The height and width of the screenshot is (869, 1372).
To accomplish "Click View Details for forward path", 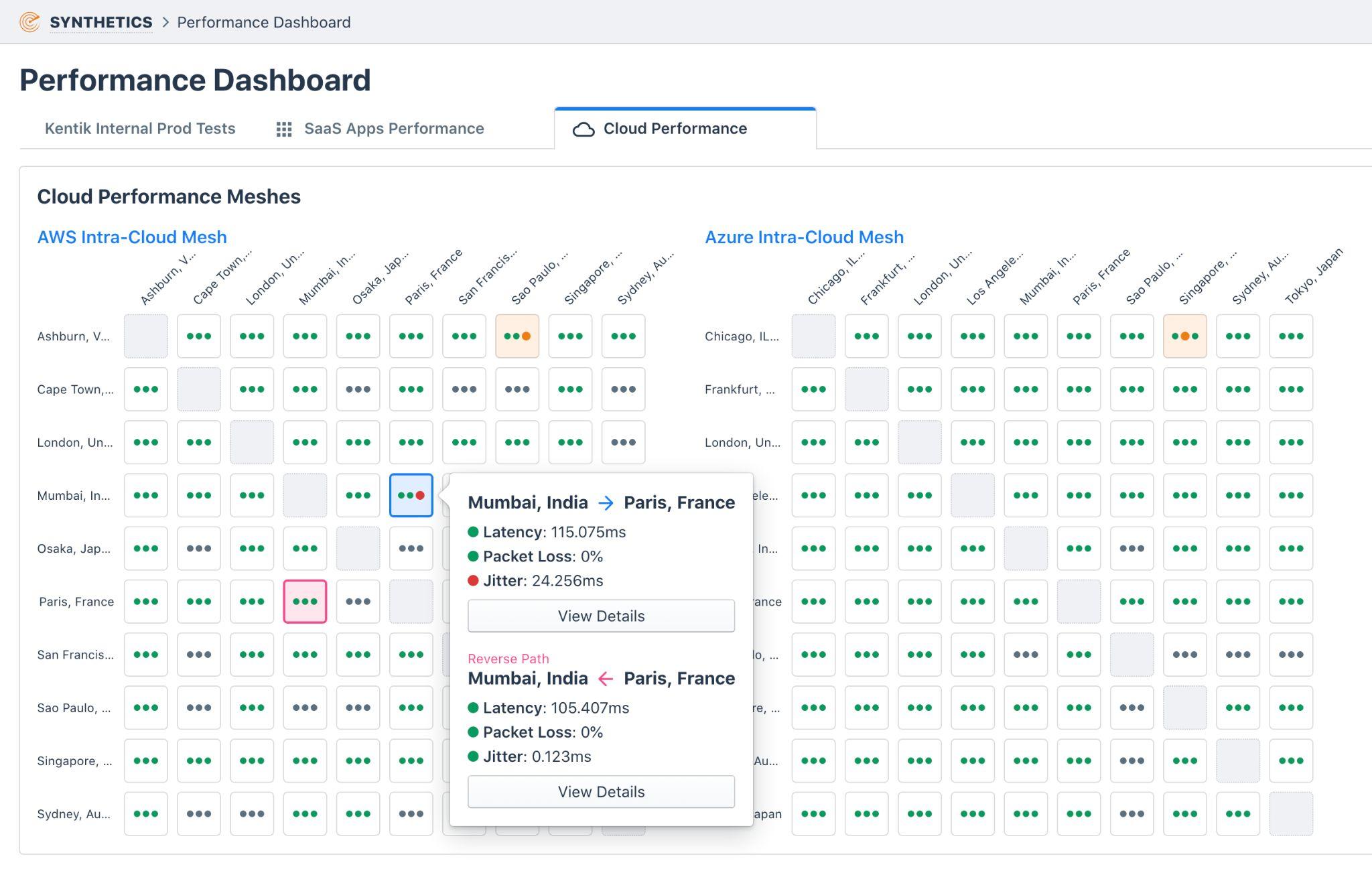I will point(601,616).
